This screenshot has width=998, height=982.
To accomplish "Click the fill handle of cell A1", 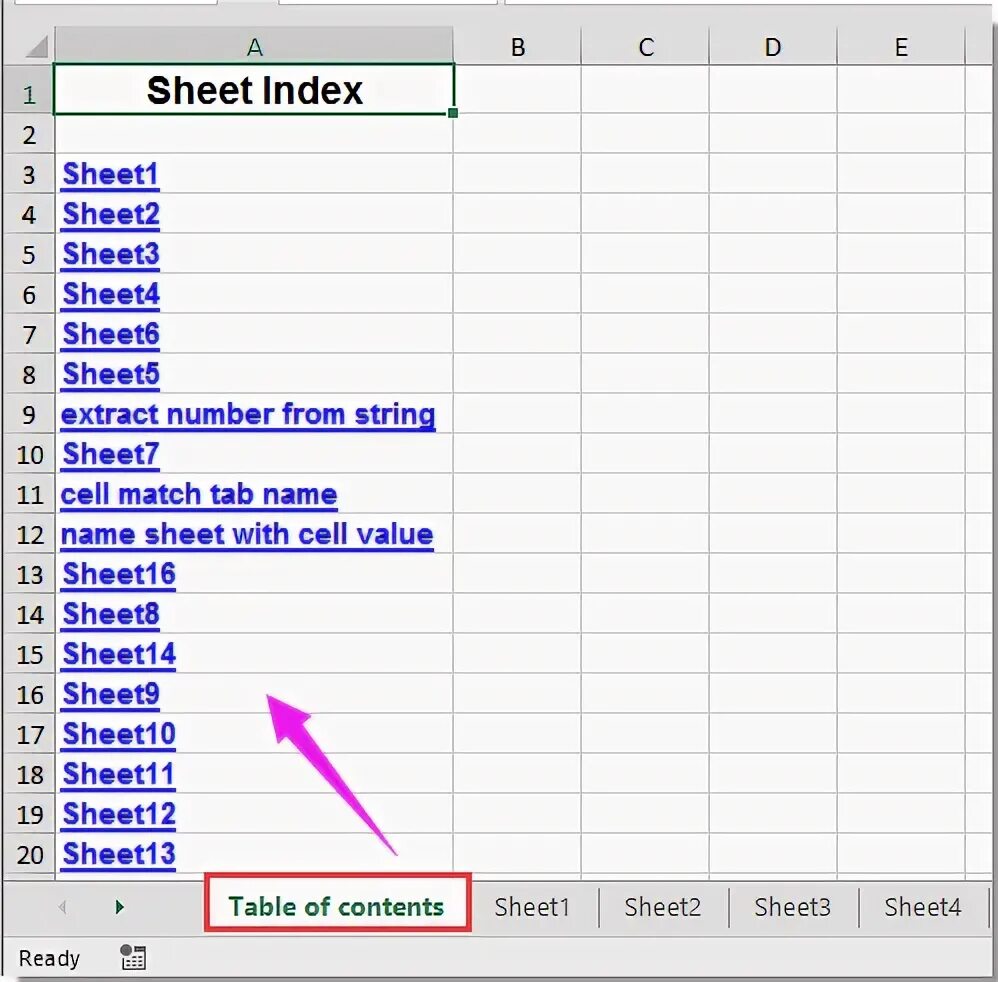I will (453, 113).
